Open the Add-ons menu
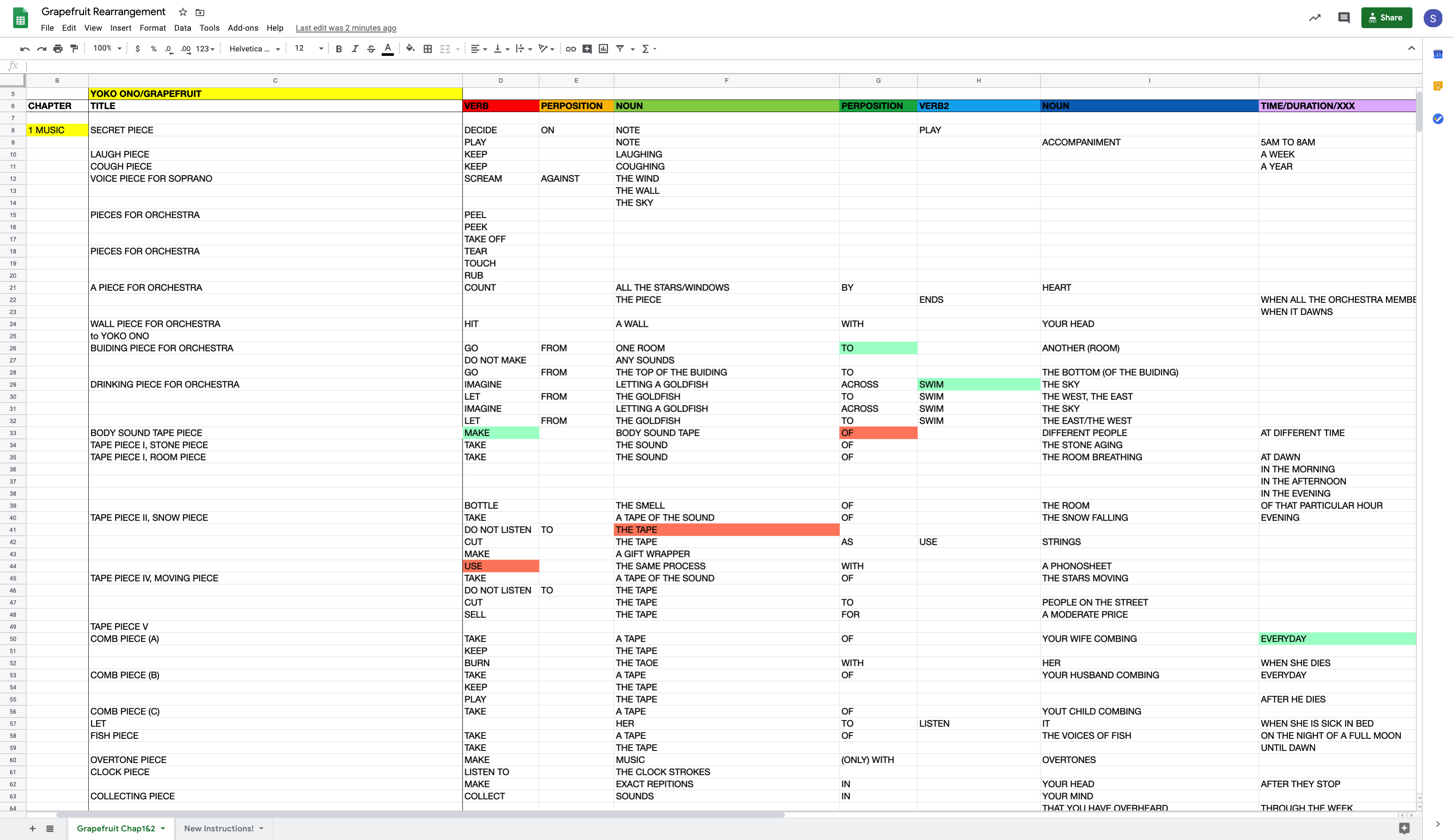The height and width of the screenshot is (840, 1454). 243,28
